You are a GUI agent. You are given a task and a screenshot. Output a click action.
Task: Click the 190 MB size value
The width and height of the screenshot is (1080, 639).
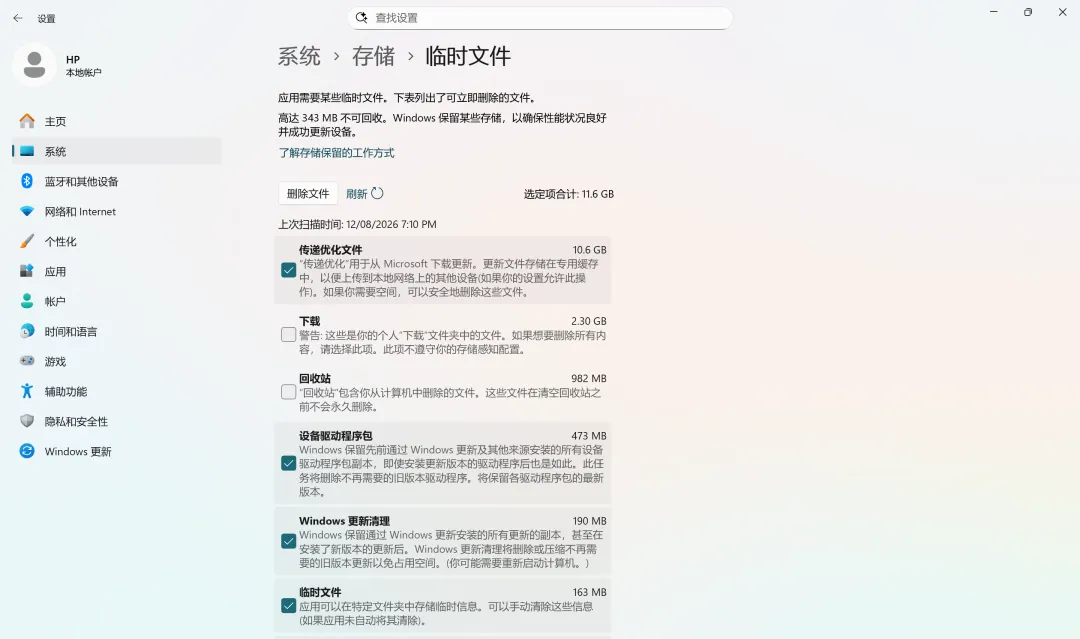(x=590, y=521)
